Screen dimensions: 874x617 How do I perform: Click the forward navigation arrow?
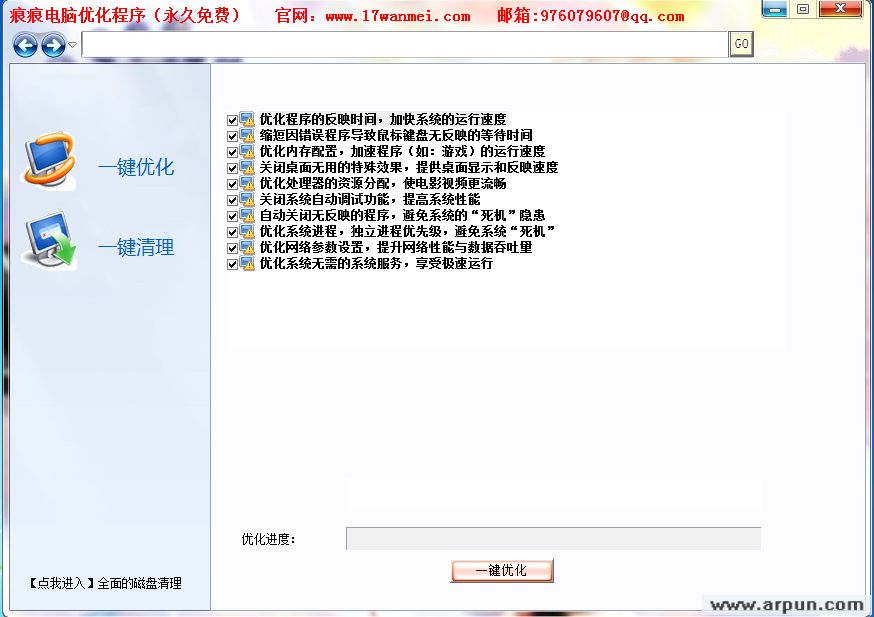[x=54, y=45]
